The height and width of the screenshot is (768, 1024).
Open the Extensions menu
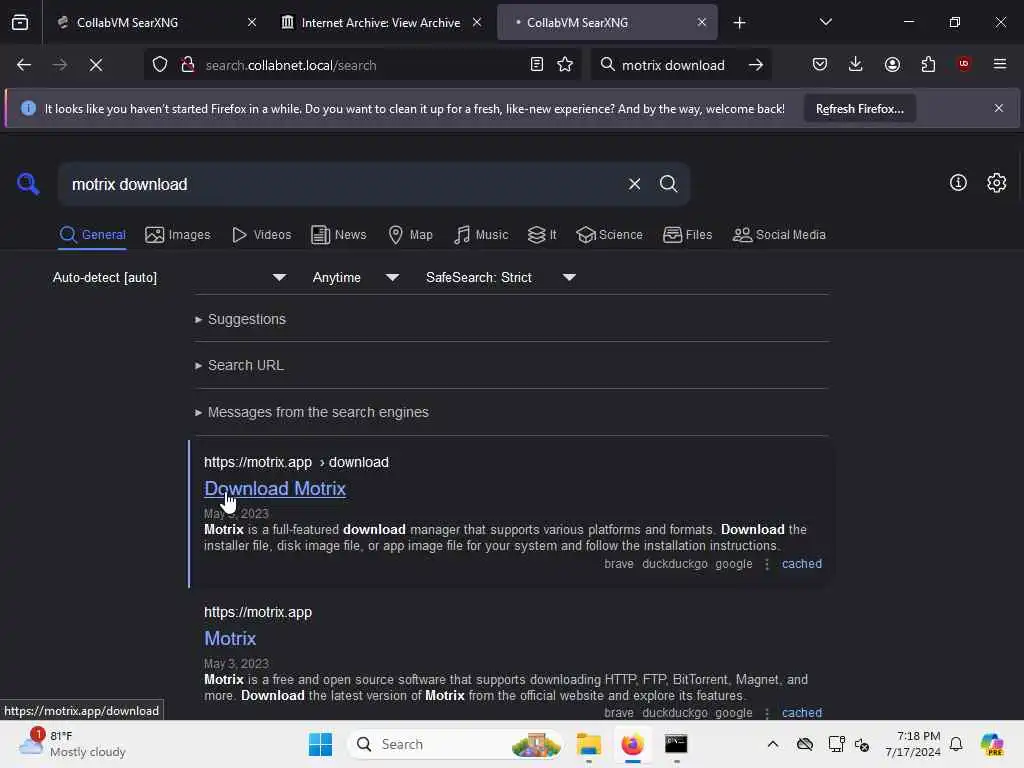pyautogui.click(x=928, y=64)
